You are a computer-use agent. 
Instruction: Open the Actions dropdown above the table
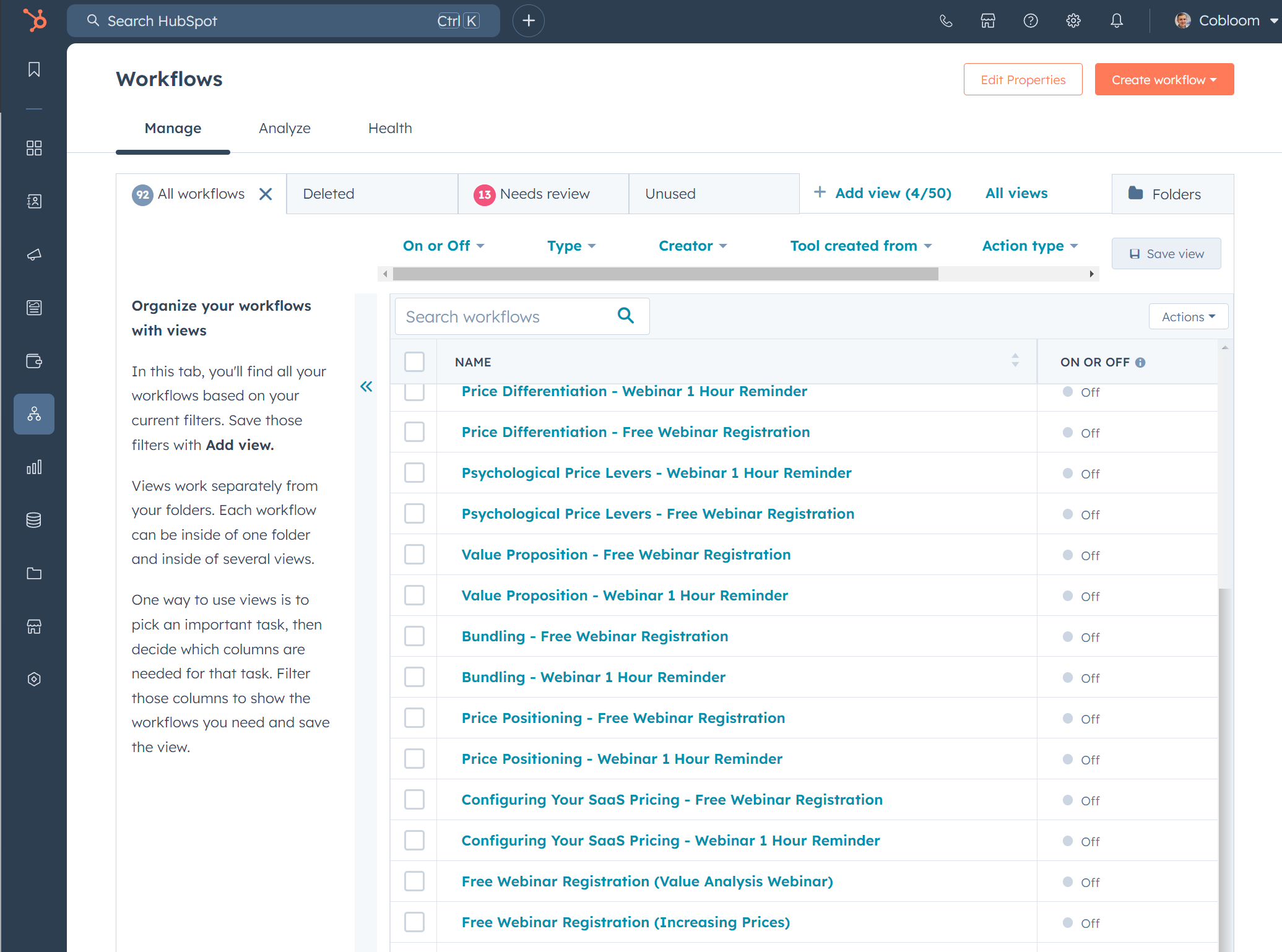pyautogui.click(x=1187, y=316)
